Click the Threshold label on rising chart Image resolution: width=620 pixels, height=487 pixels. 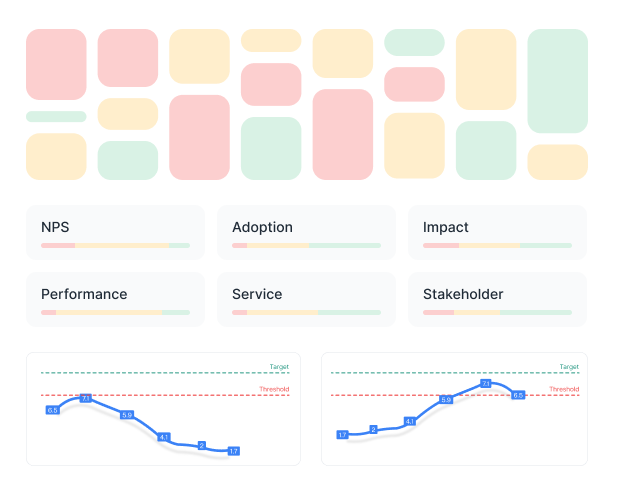pos(564,389)
